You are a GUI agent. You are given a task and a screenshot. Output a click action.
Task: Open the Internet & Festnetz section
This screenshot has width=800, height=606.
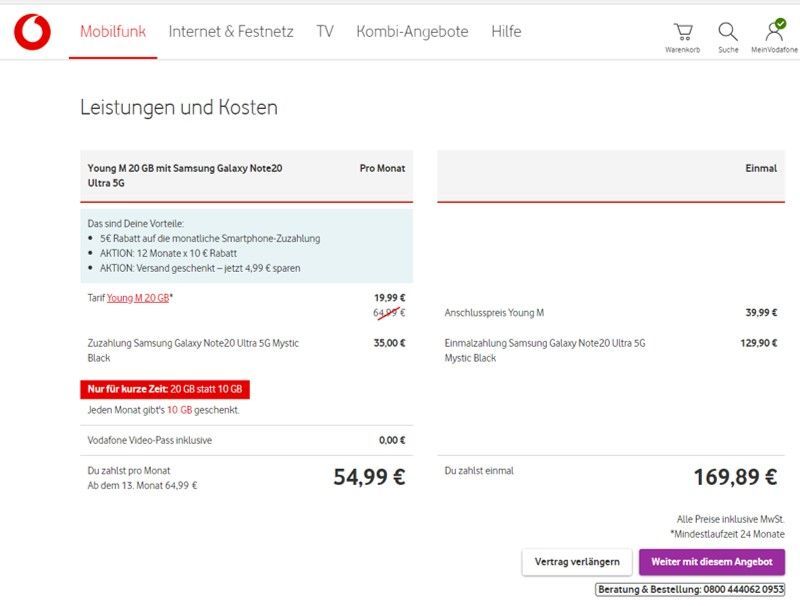(232, 31)
